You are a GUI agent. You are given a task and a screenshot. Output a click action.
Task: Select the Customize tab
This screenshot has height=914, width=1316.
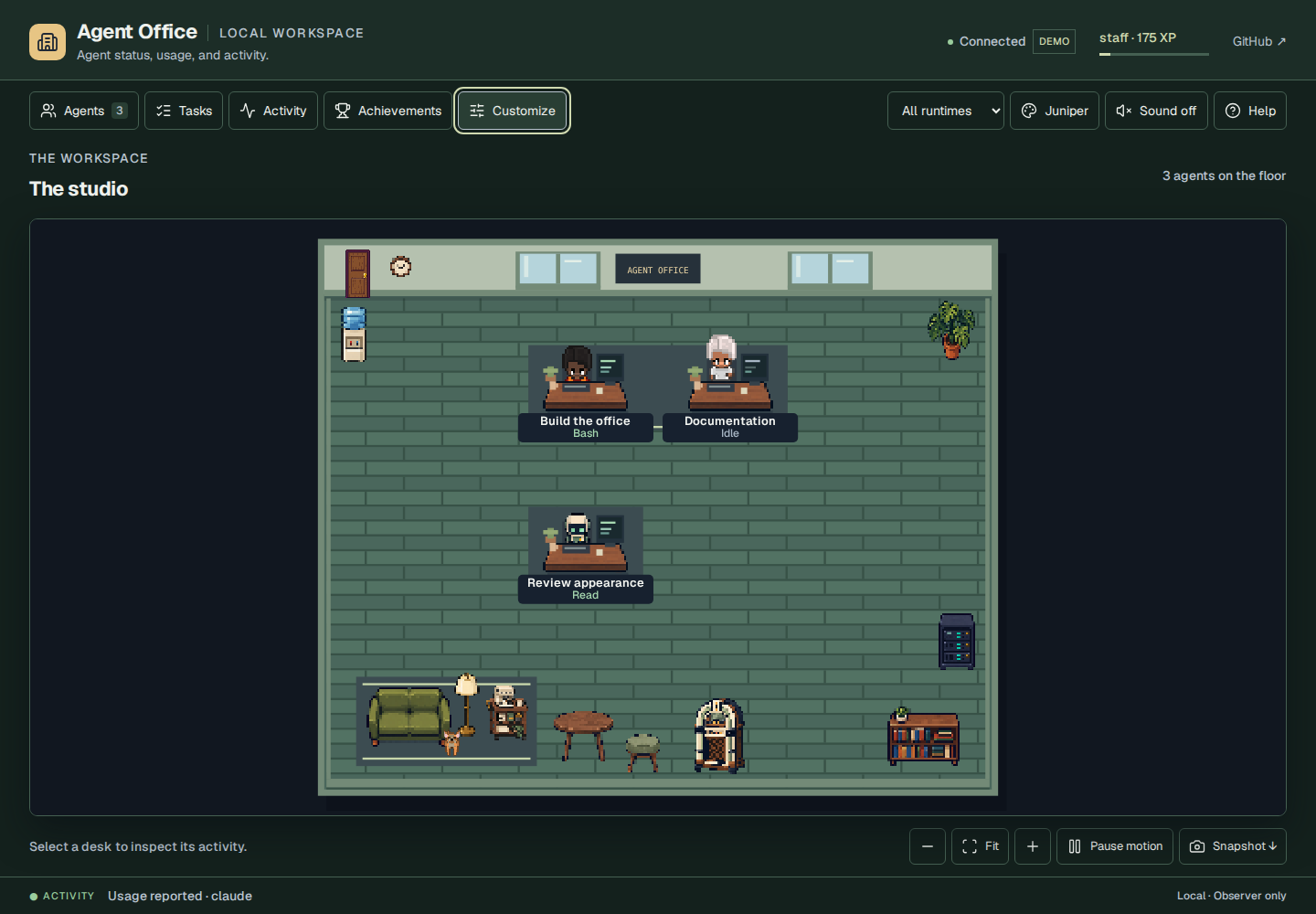[513, 111]
